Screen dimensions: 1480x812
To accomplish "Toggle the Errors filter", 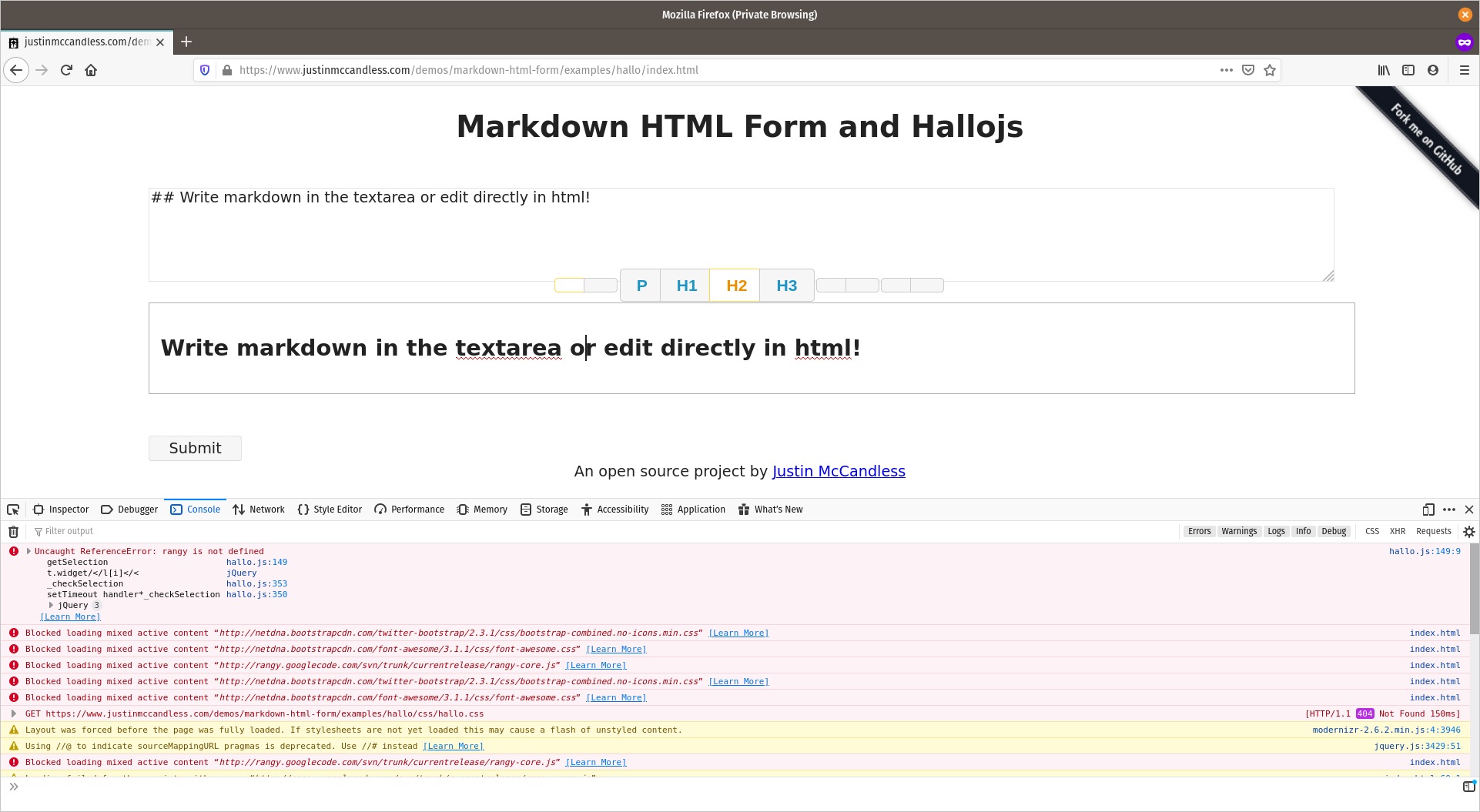I will 1199,531.
